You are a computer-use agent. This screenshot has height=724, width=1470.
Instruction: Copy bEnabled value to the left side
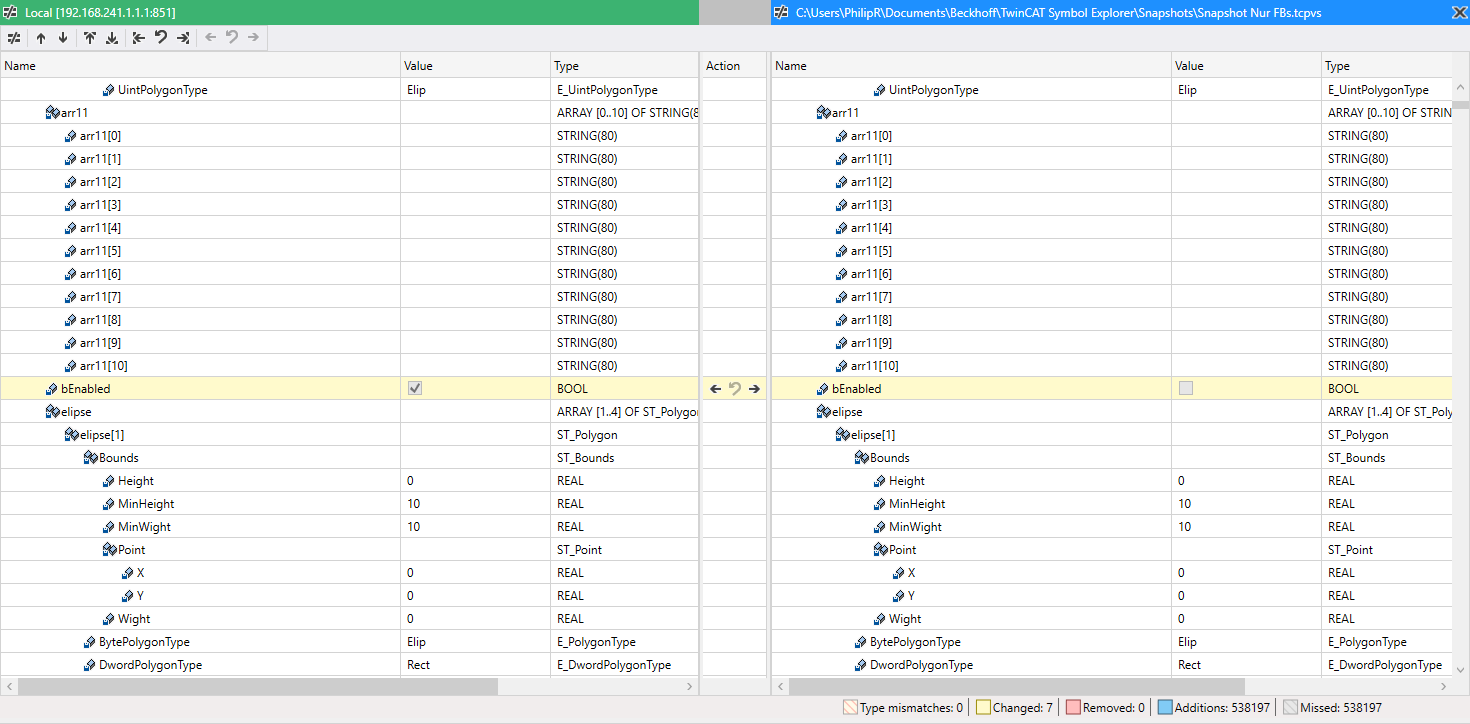(x=715, y=389)
